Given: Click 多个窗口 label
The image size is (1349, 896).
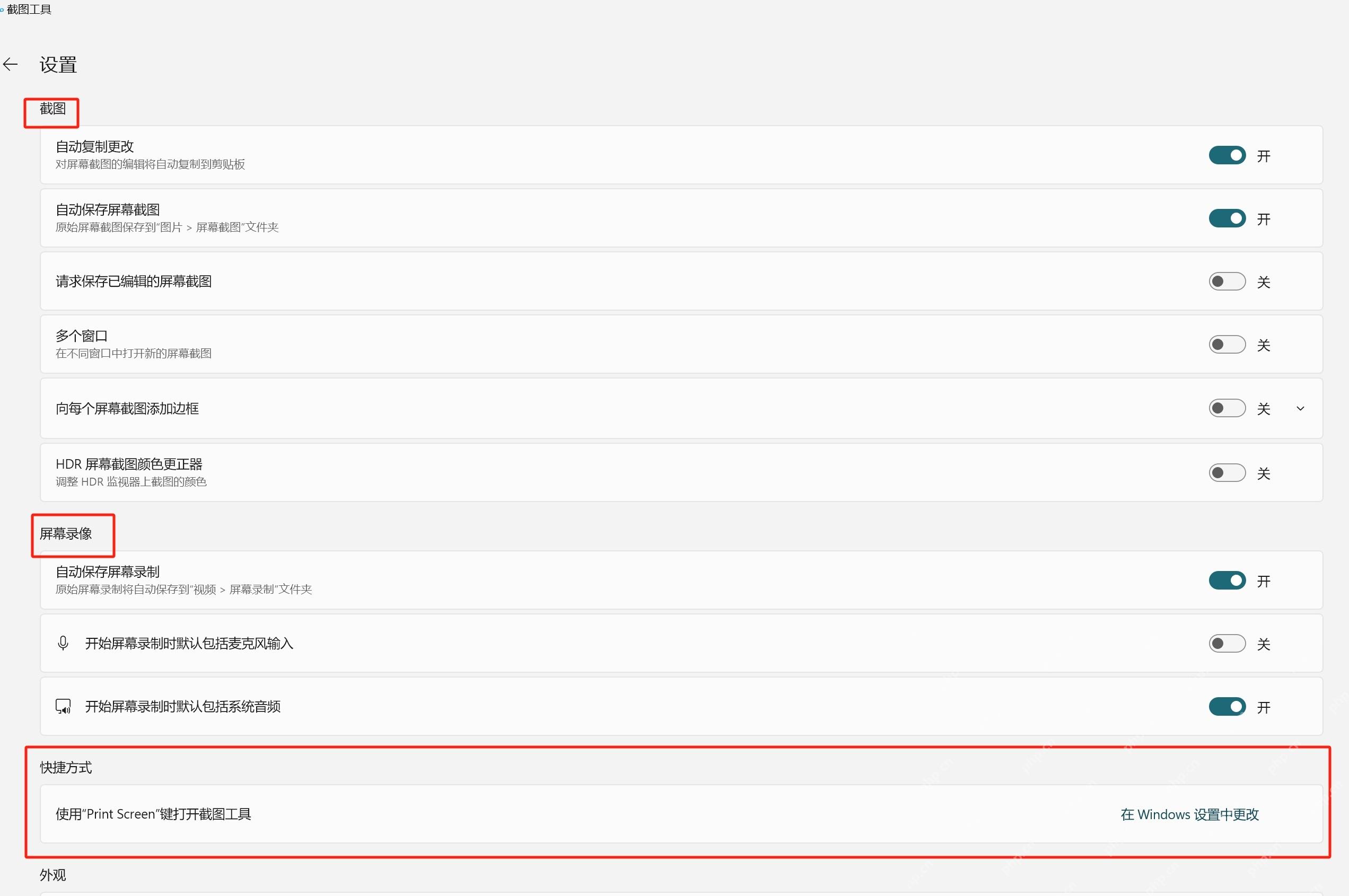Looking at the screenshot, I should coord(82,336).
